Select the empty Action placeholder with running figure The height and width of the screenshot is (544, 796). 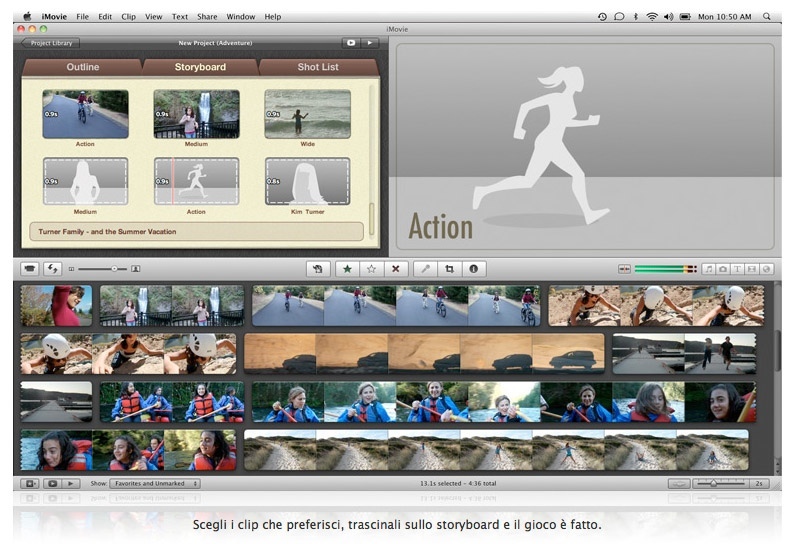click(196, 181)
